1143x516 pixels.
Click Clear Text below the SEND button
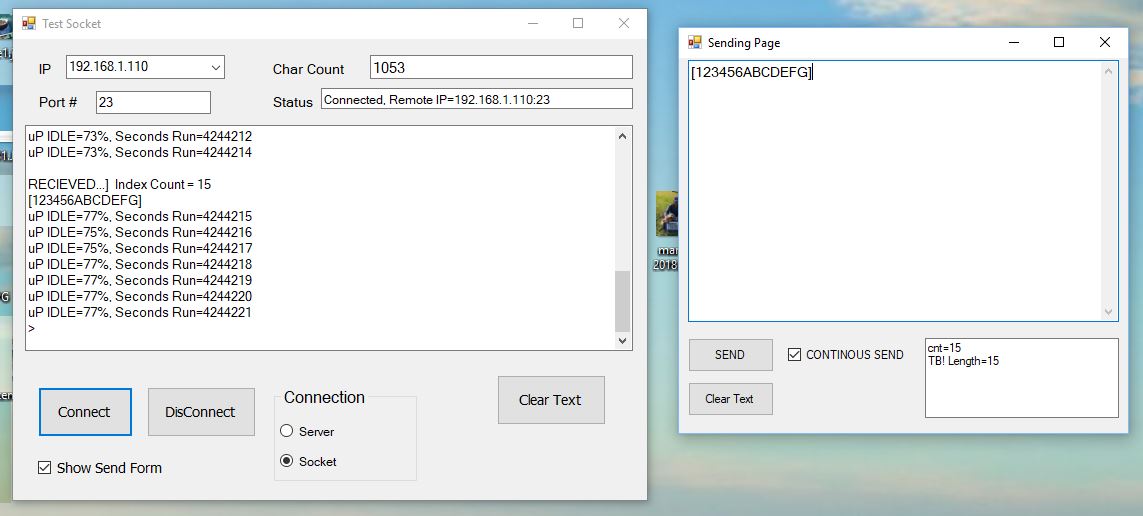tap(730, 399)
